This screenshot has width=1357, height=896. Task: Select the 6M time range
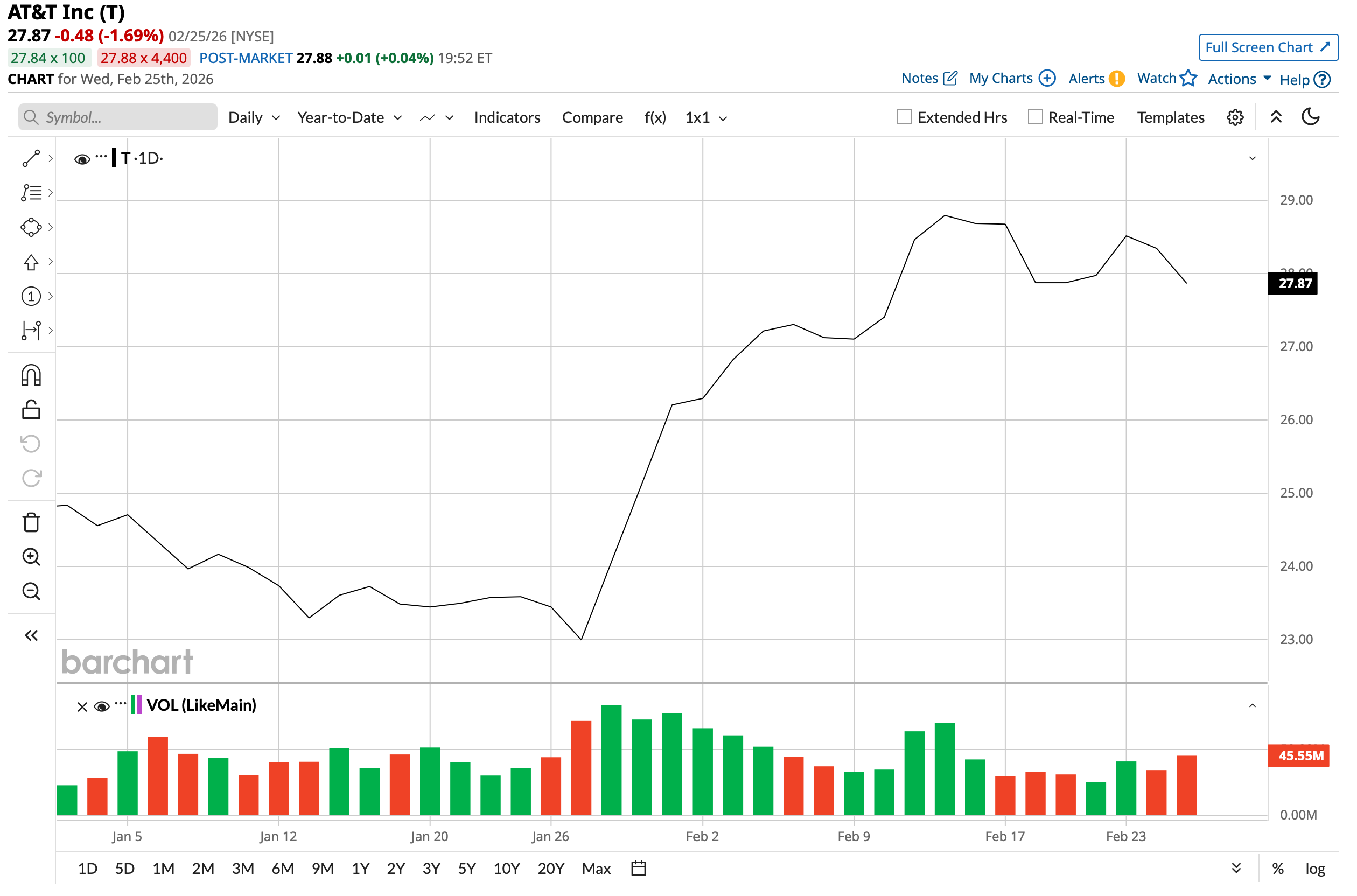[x=282, y=869]
